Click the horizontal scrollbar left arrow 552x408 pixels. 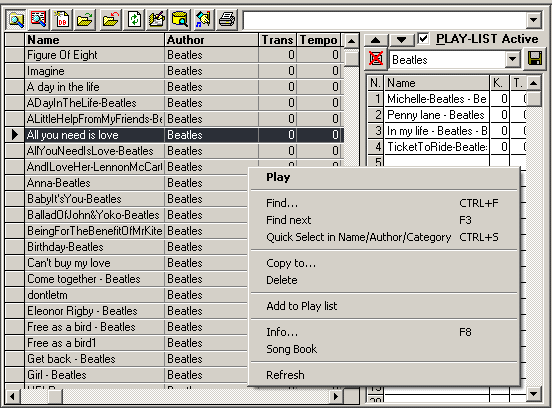[12, 396]
